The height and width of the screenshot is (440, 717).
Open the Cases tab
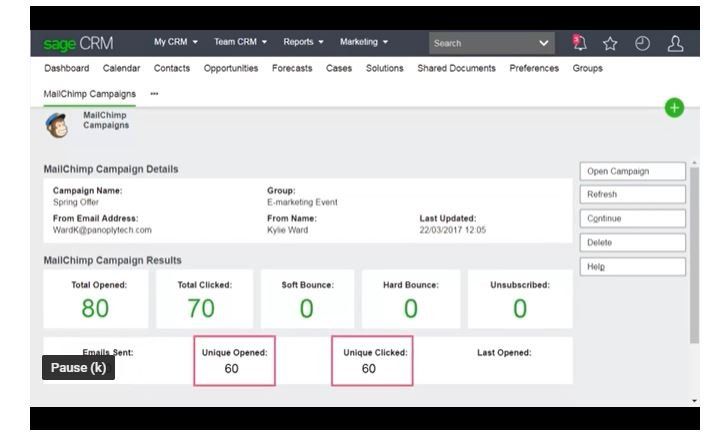[x=339, y=68]
